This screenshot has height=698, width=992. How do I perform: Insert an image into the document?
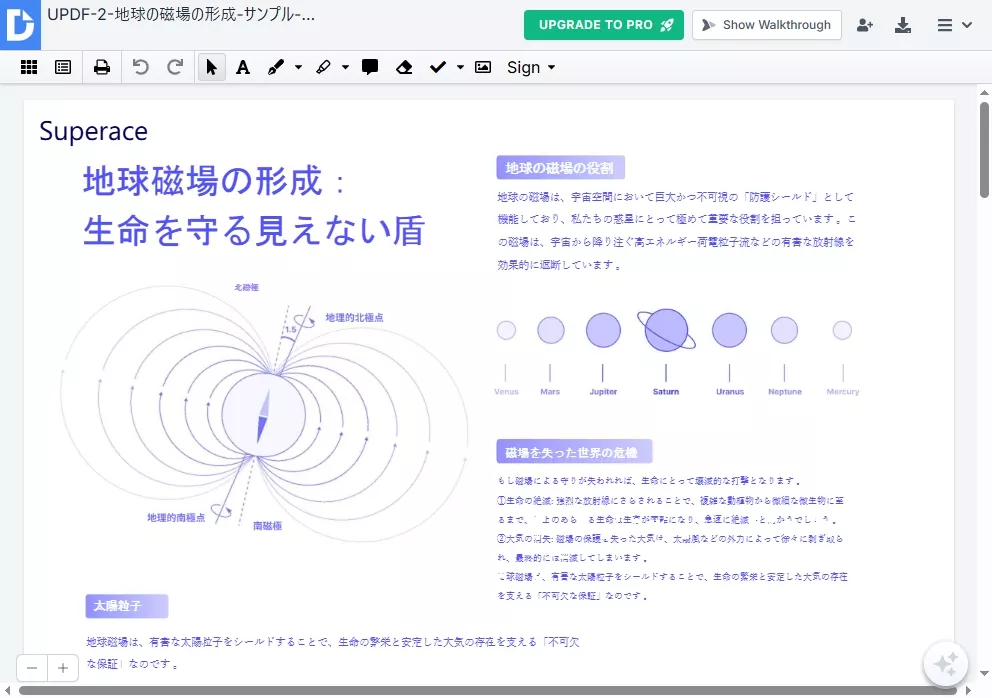pyautogui.click(x=481, y=67)
